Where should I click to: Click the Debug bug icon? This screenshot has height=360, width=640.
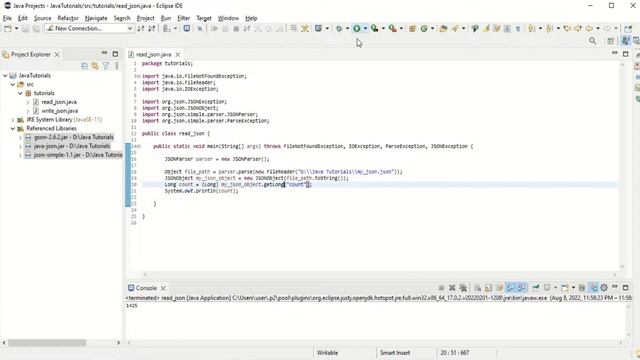click(x=339, y=29)
